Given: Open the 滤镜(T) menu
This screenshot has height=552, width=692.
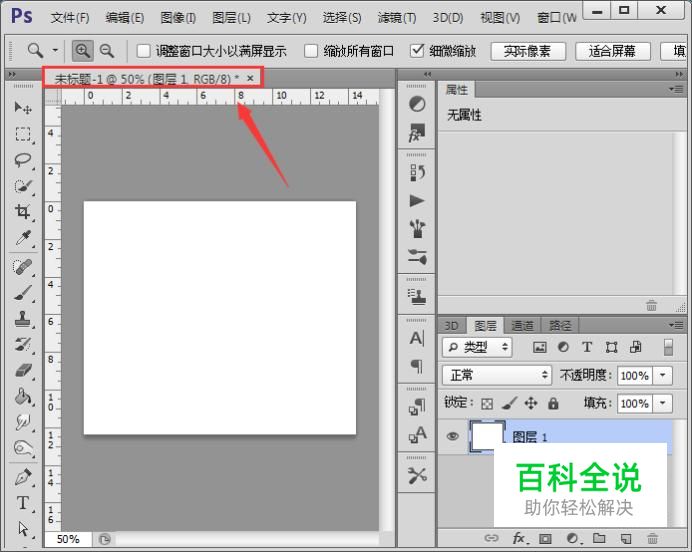Looking at the screenshot, I should [397, 18].
